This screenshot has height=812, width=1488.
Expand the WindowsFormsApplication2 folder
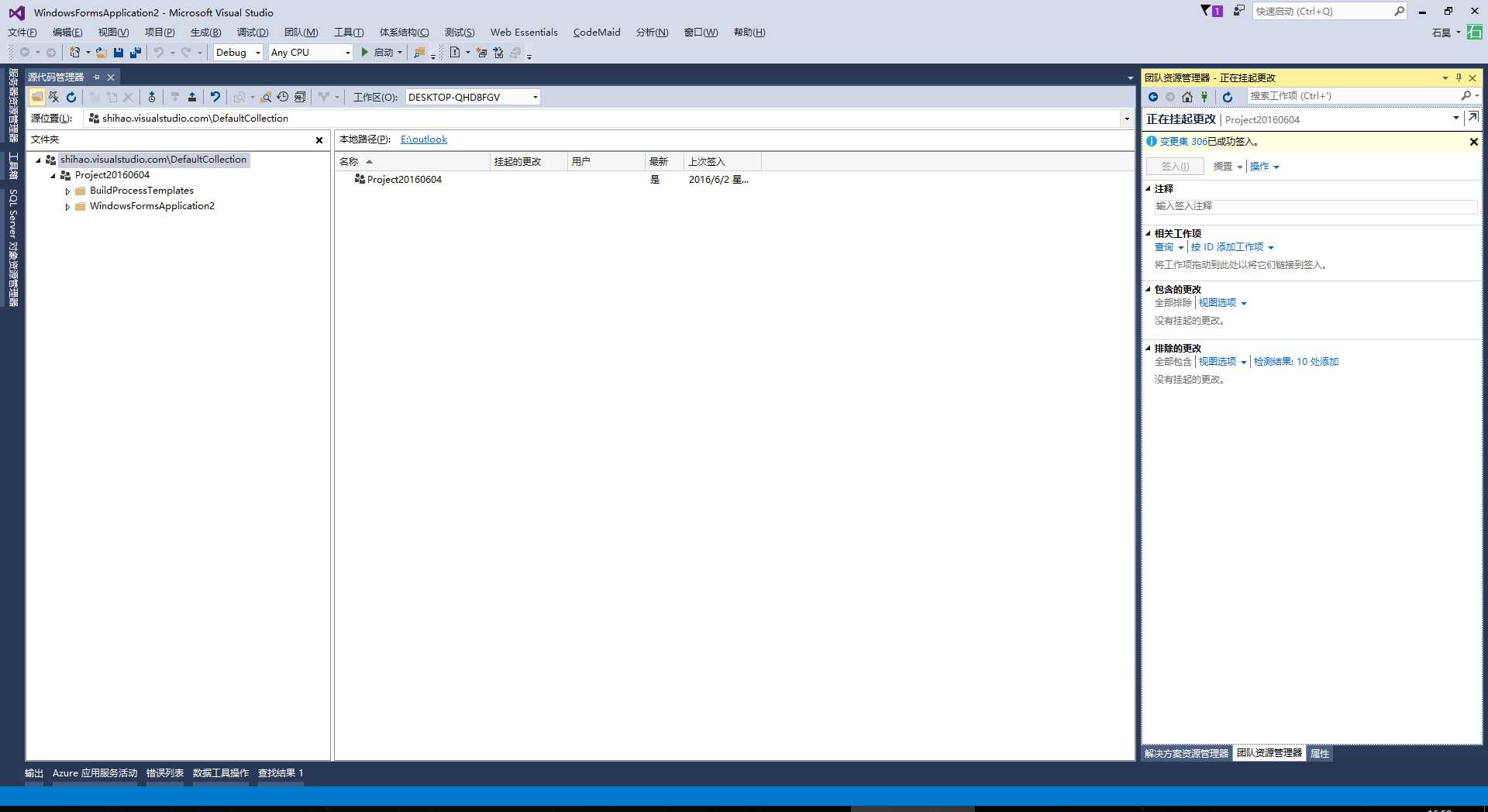tap(67, 206)
